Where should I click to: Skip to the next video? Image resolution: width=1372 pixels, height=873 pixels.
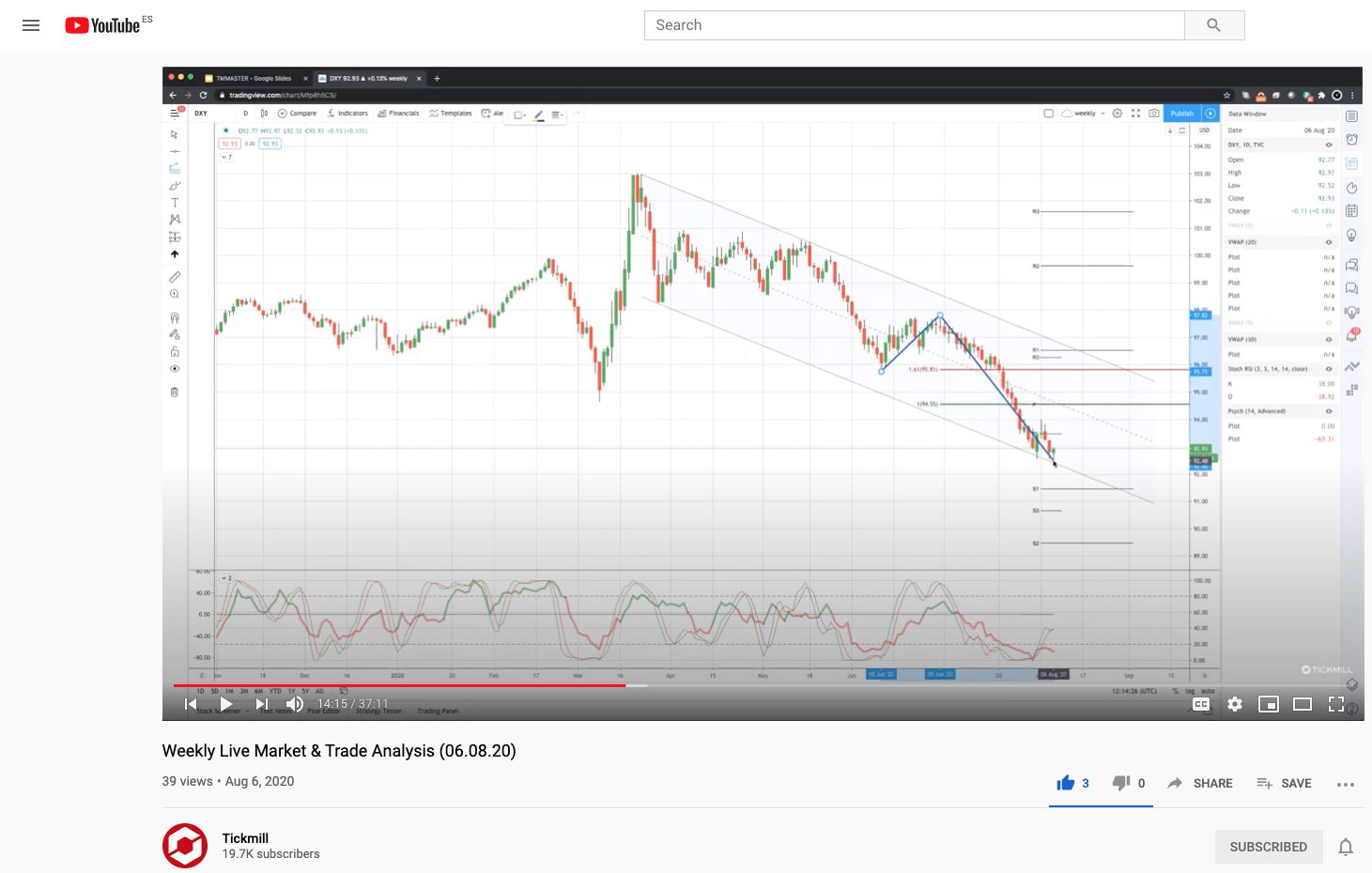point(262,704)
